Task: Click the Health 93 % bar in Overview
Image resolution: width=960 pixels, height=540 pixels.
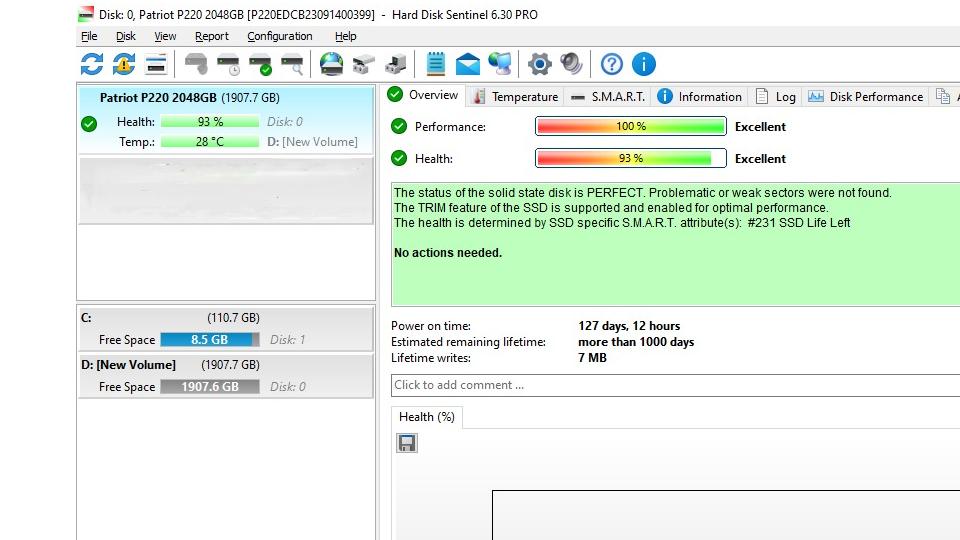Action: point(631,159)
